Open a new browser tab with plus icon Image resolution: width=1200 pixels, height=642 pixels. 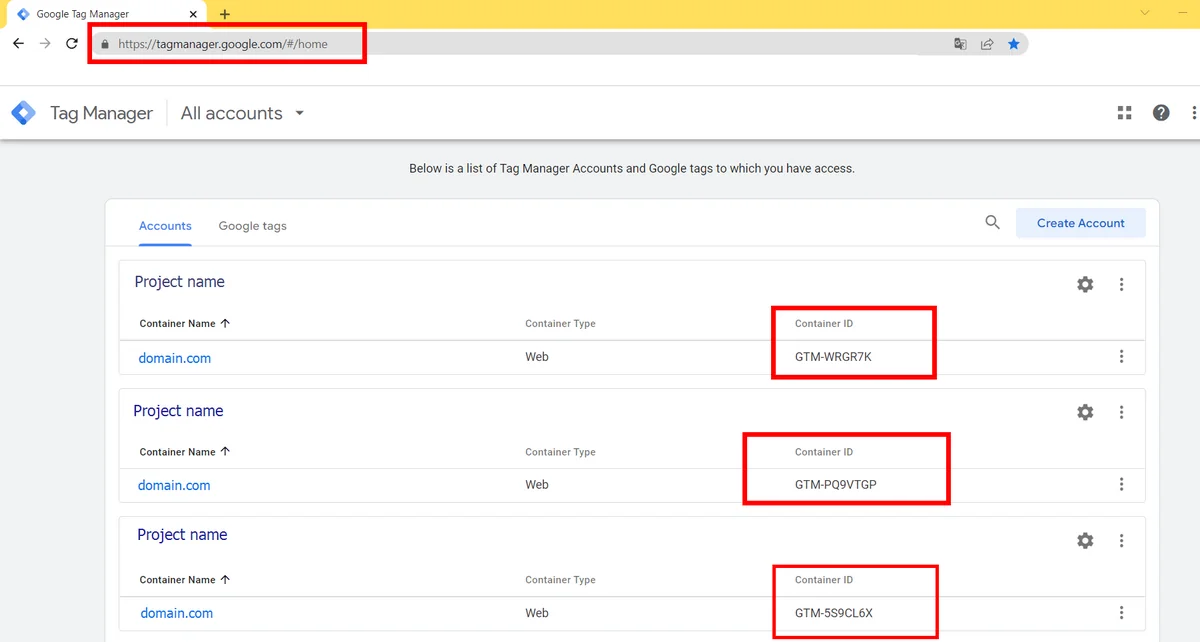[225, 14]
